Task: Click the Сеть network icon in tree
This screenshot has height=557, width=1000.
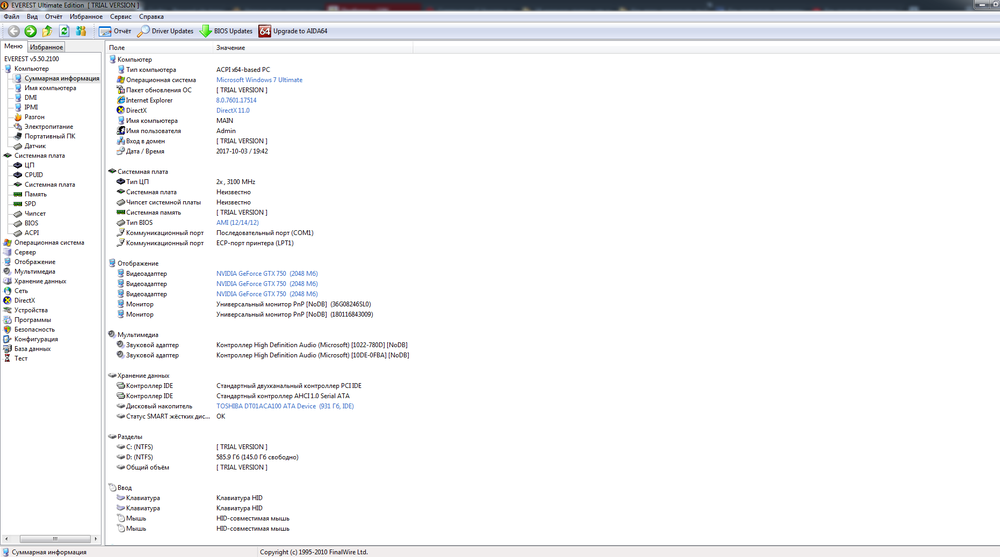Action: click(8, 291)
